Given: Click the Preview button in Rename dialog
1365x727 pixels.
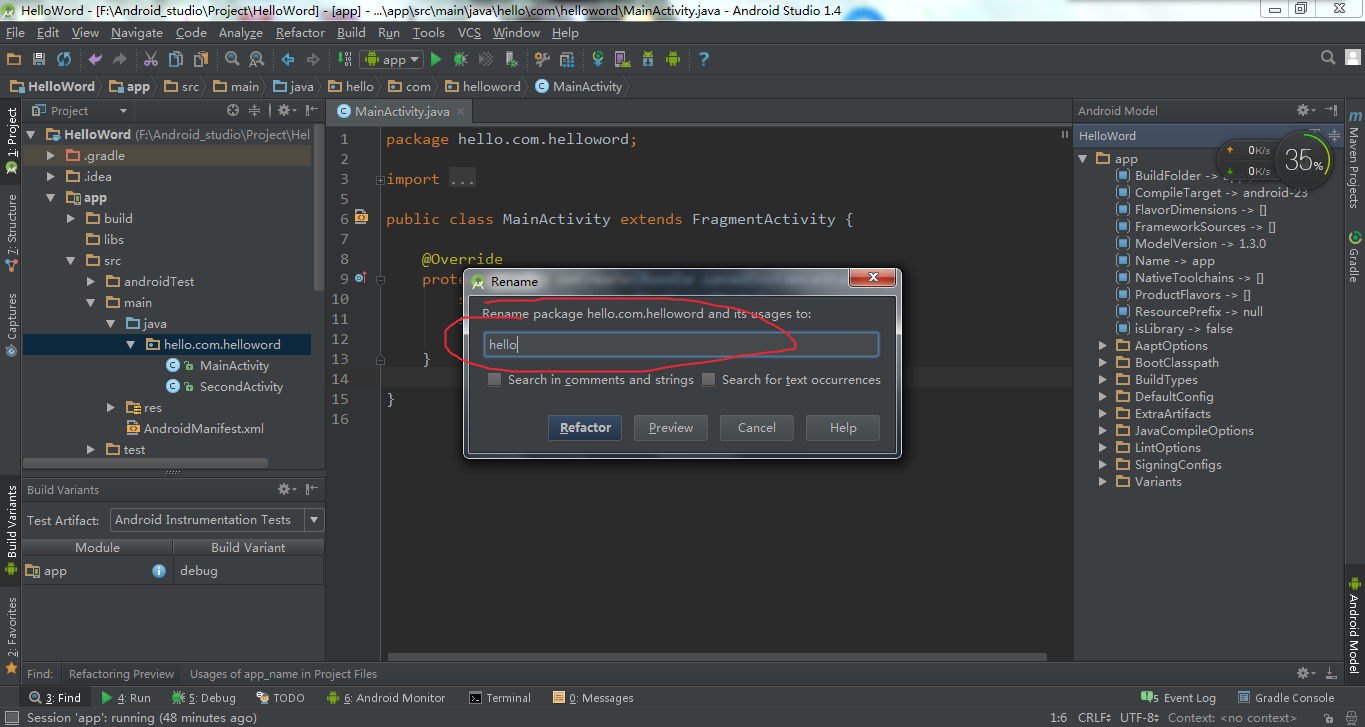Looking at the screenshot, I should [671, 428].
